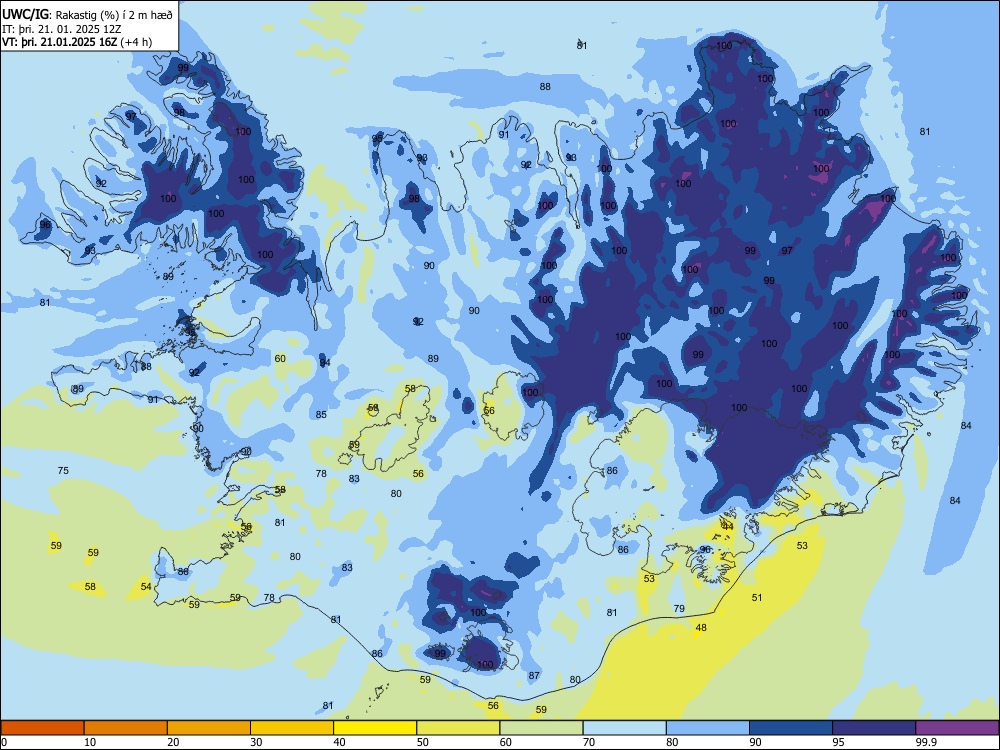Click the legend tick label '99.9'
This screenshot has height=750, width=1000.
click(926, 742)
